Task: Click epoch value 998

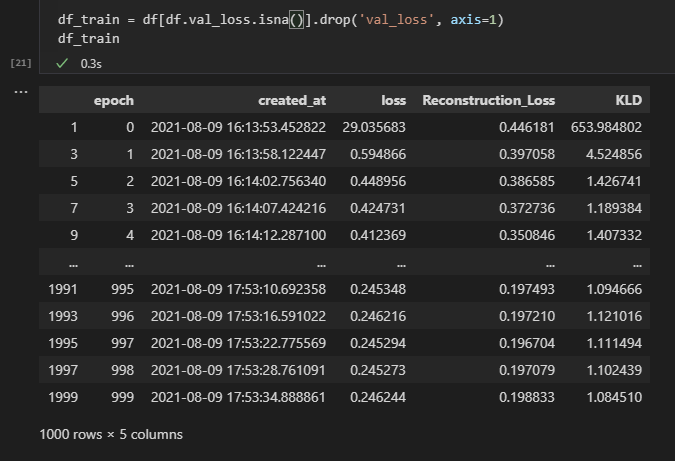Action: [x=123, y=370]
